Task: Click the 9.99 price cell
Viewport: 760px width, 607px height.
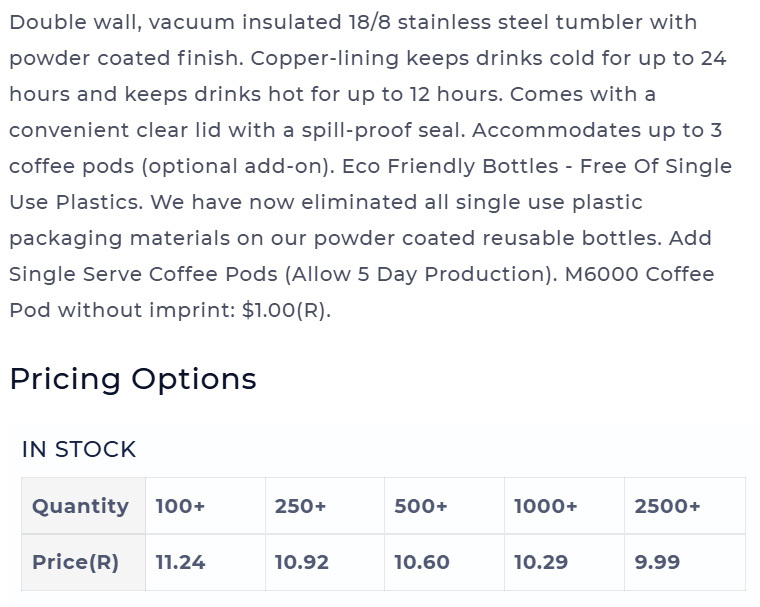Action: click(x=685, y=562)
